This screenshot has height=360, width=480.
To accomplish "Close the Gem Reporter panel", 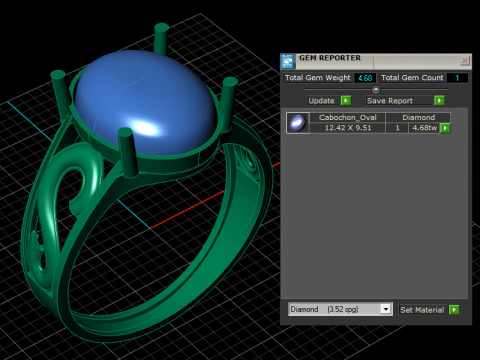I will (464, 60).
